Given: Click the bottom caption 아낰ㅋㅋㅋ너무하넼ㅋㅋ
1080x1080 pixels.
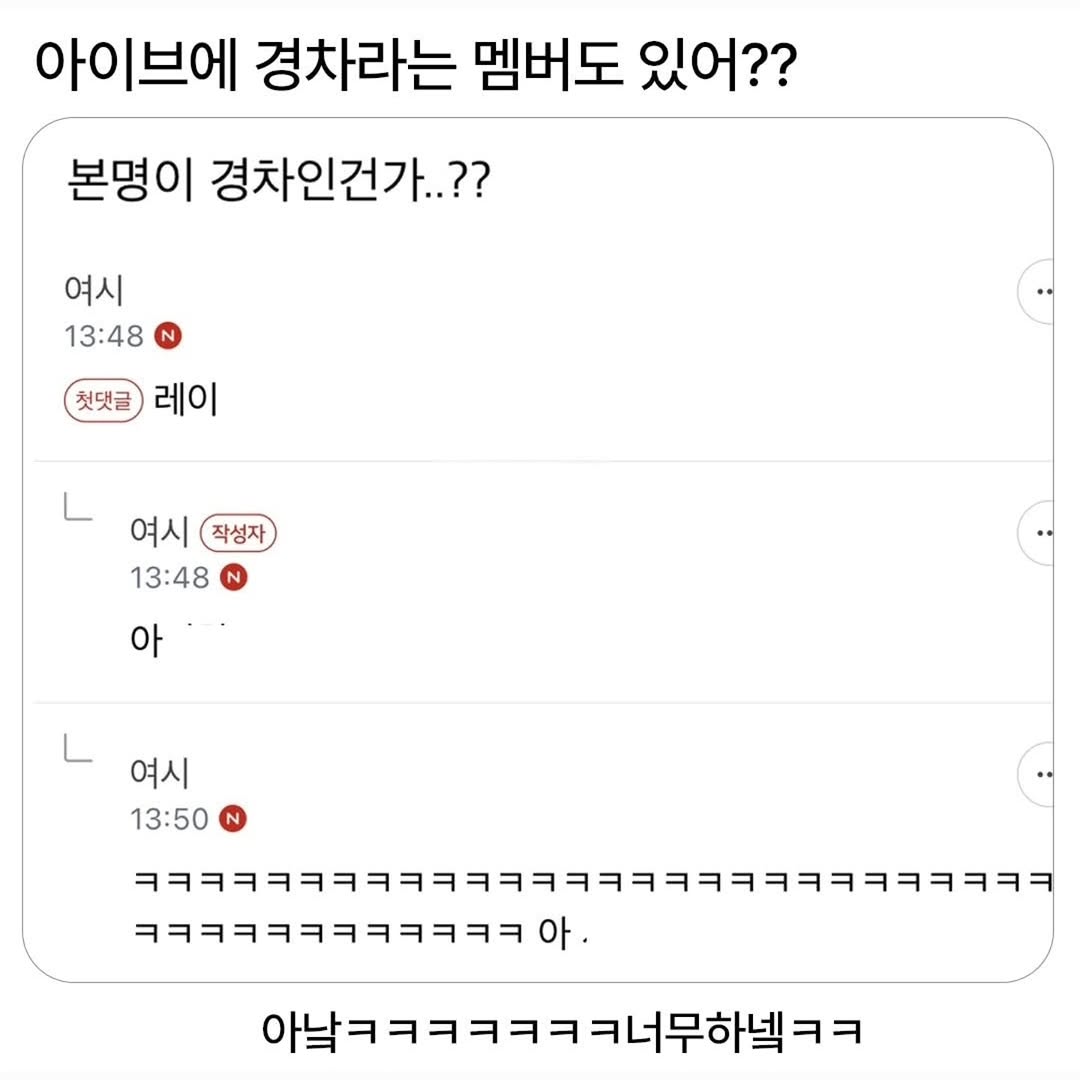Looking at the screenshot, I should 562,1031.
